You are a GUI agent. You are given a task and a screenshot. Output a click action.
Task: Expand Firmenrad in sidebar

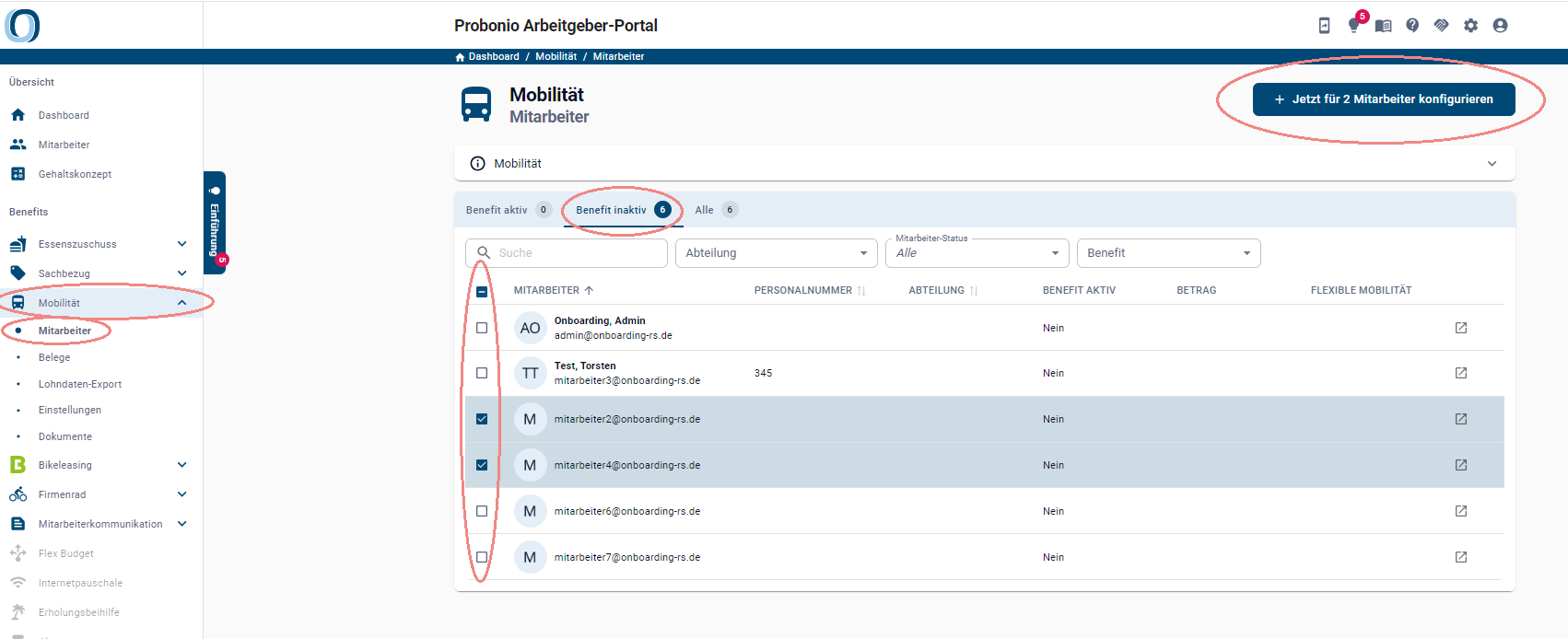tap(181, 494)
